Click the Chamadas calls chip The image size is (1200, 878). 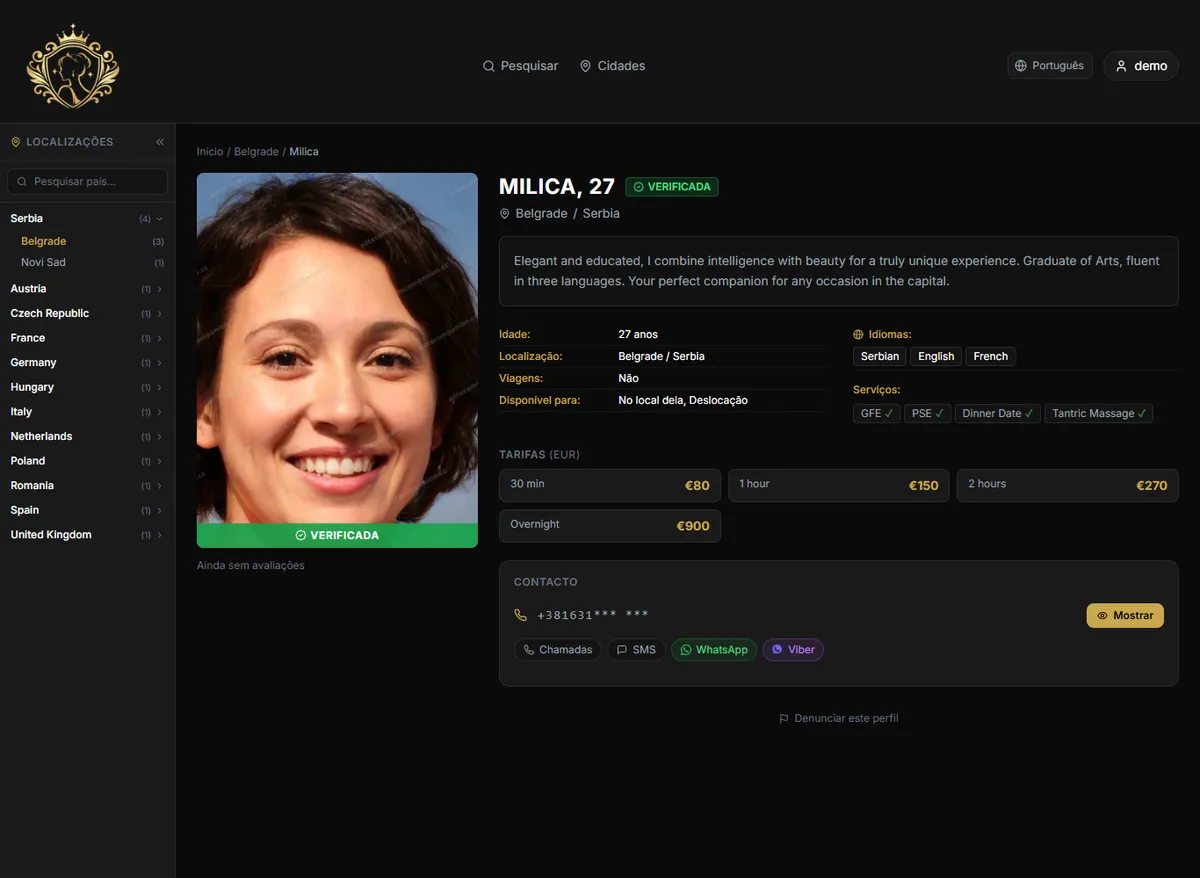click(558, 650)
